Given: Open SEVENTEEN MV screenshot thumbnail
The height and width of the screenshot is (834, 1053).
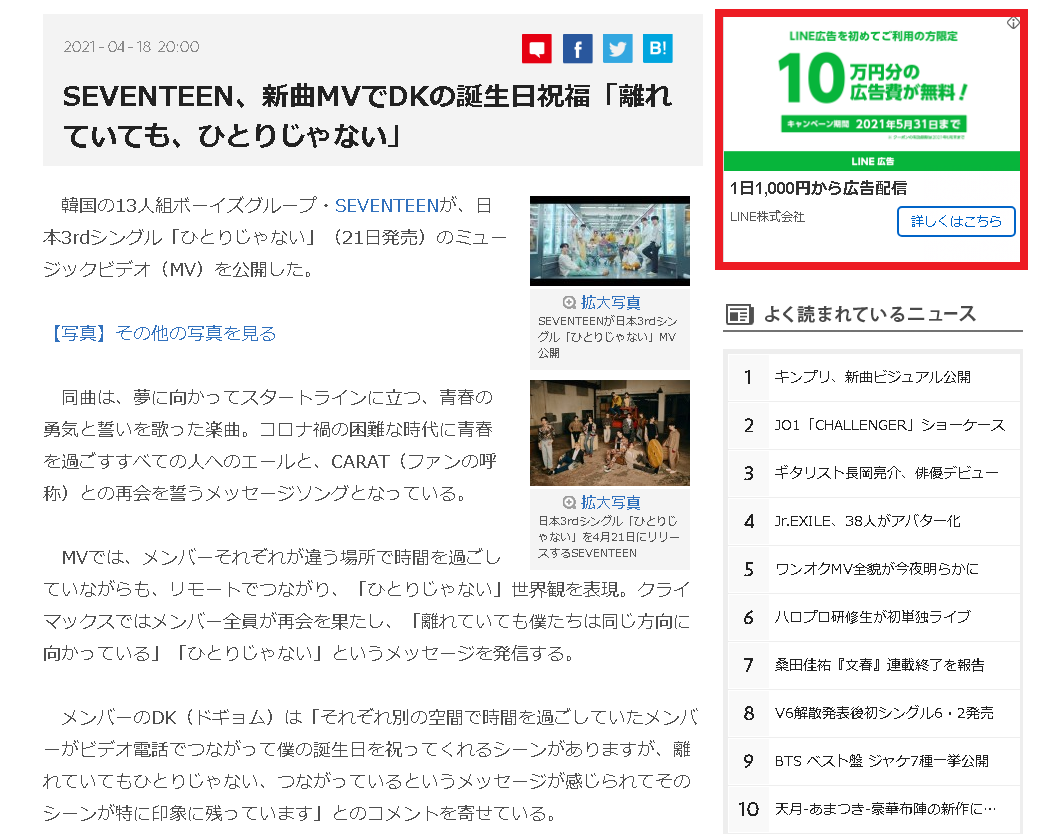Looking at the screenshot, I should pyautogui.click(x=610, y=241).
